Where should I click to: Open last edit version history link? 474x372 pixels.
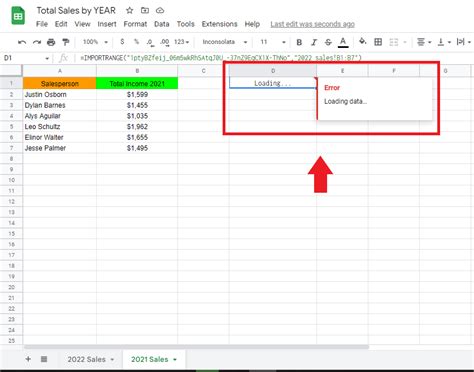(312, 24)
